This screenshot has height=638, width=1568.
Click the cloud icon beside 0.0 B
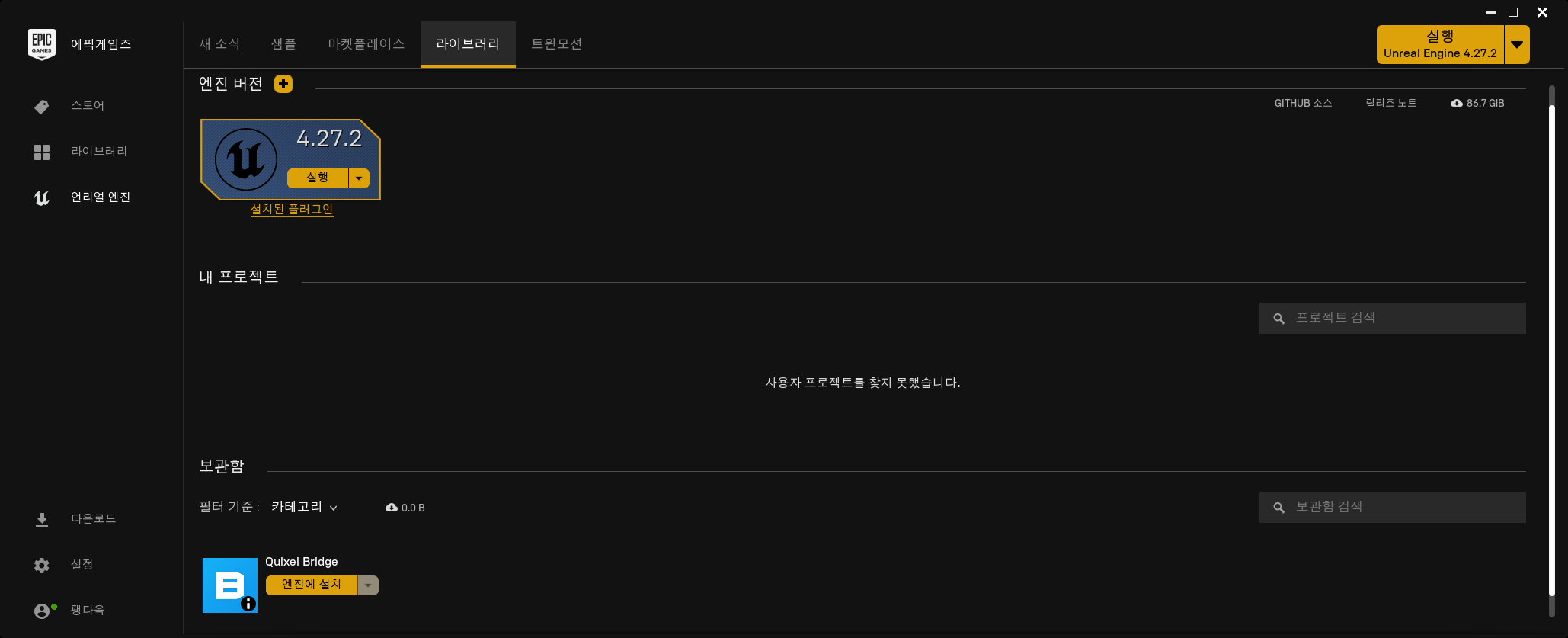[x=392, y=508]
